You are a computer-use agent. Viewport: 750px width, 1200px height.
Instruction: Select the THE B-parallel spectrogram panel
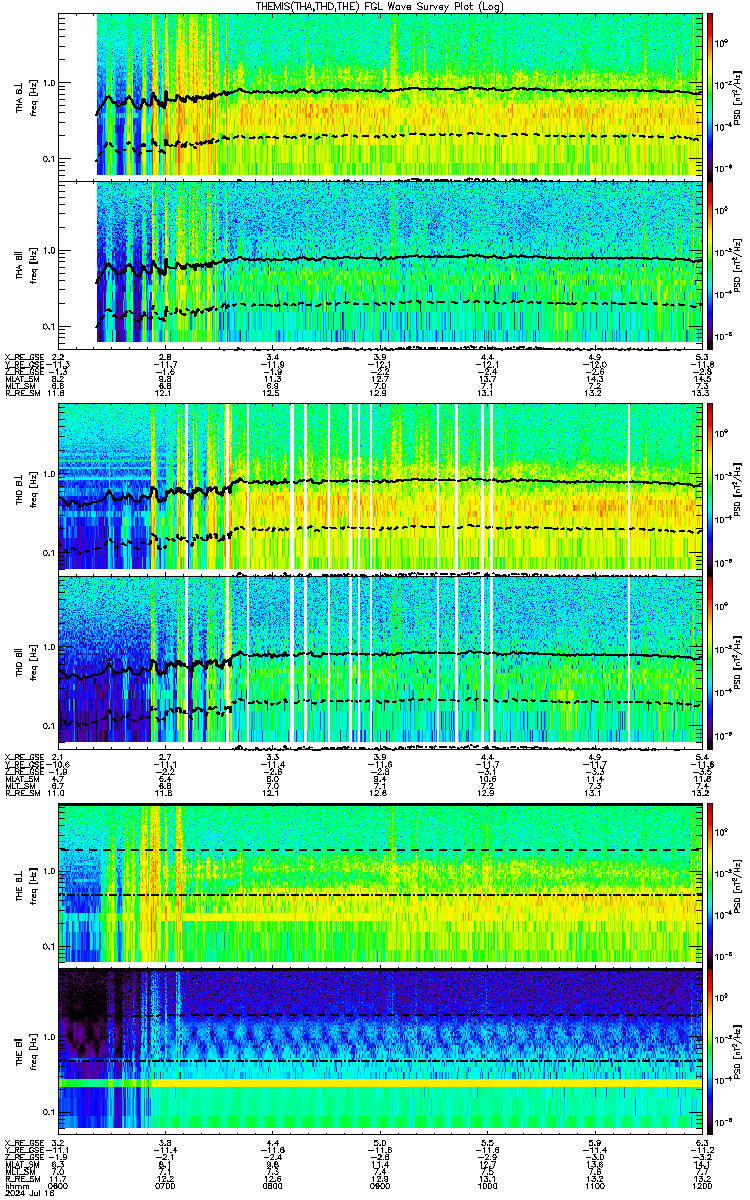pyautogui.click(x=381, y=1051)
